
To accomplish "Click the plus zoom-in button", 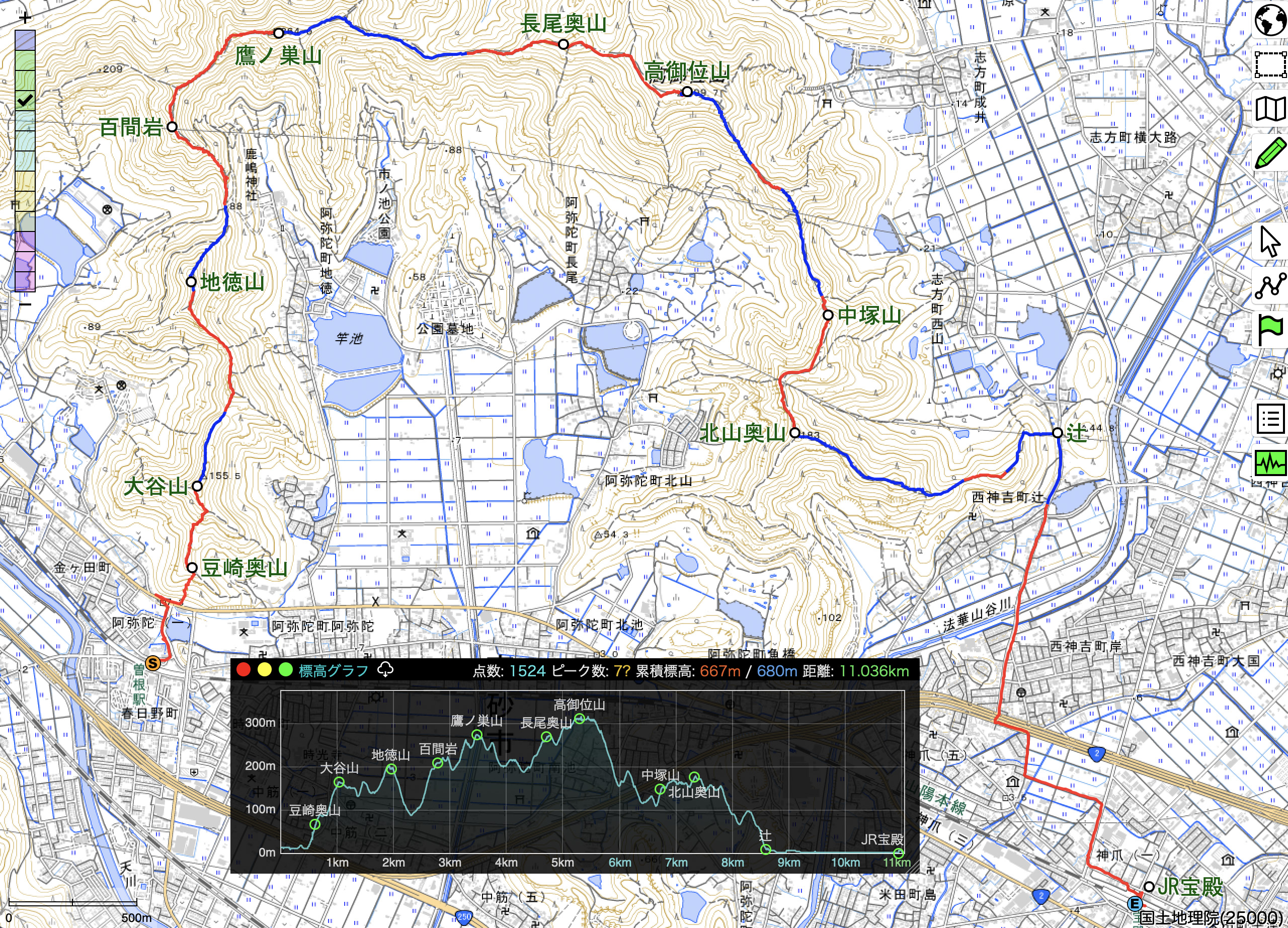I will (25, 18).
